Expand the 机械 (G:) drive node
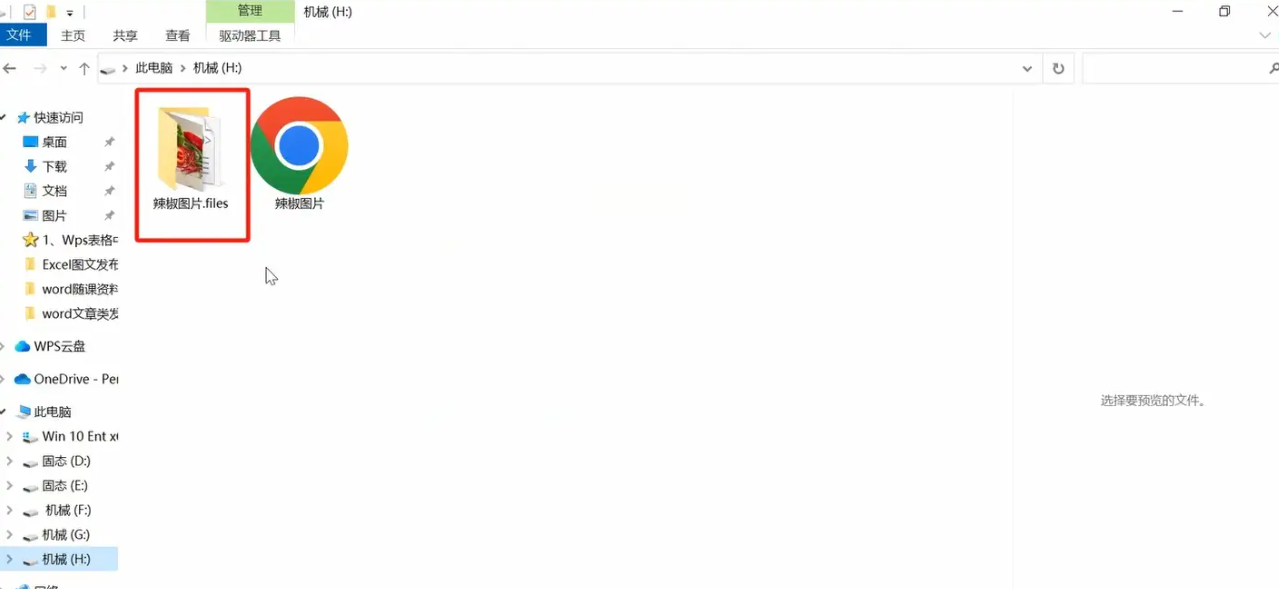Screen dimensions: 1279x589 click(9, 534)
